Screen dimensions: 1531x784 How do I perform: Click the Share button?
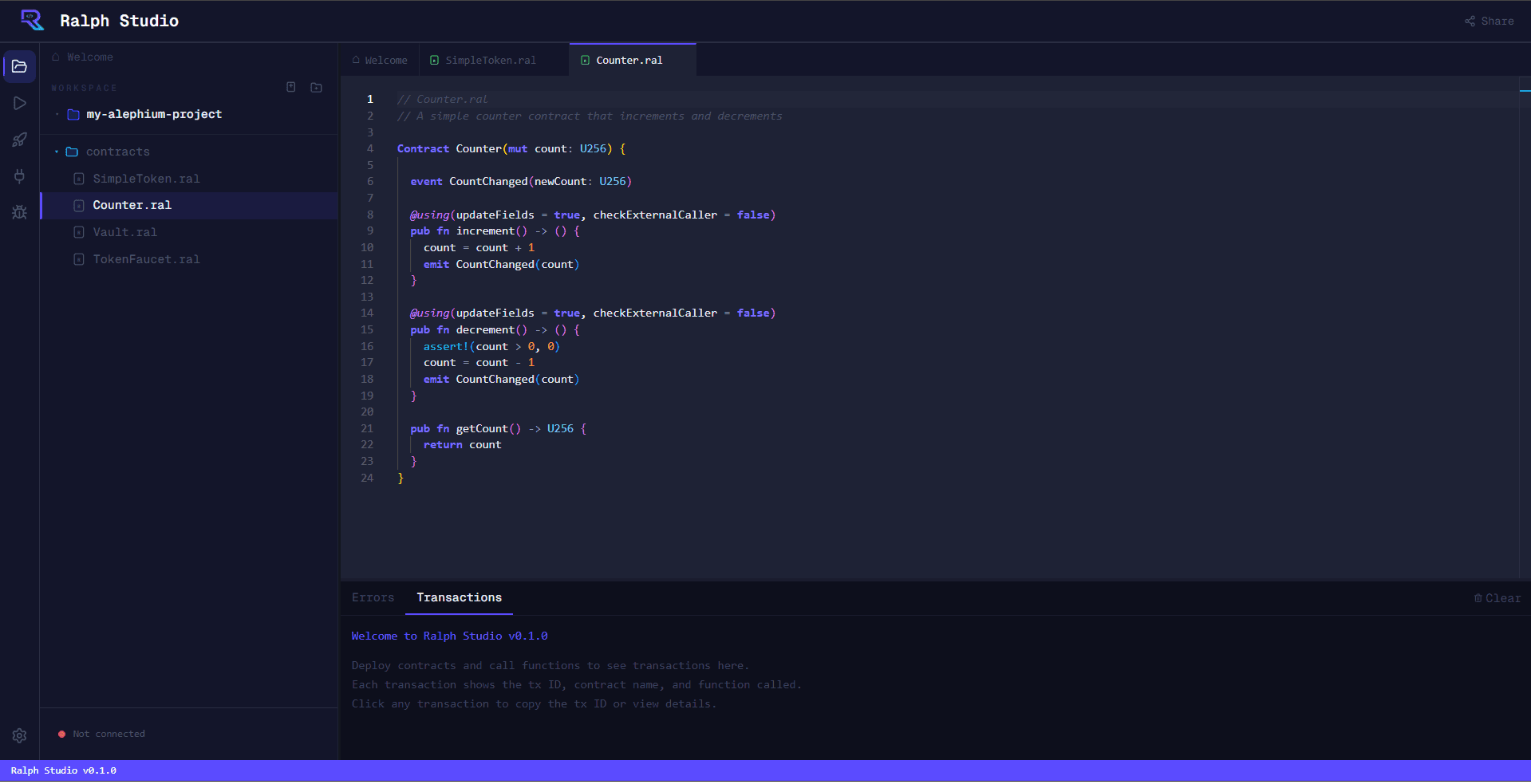coord(1489,21)
